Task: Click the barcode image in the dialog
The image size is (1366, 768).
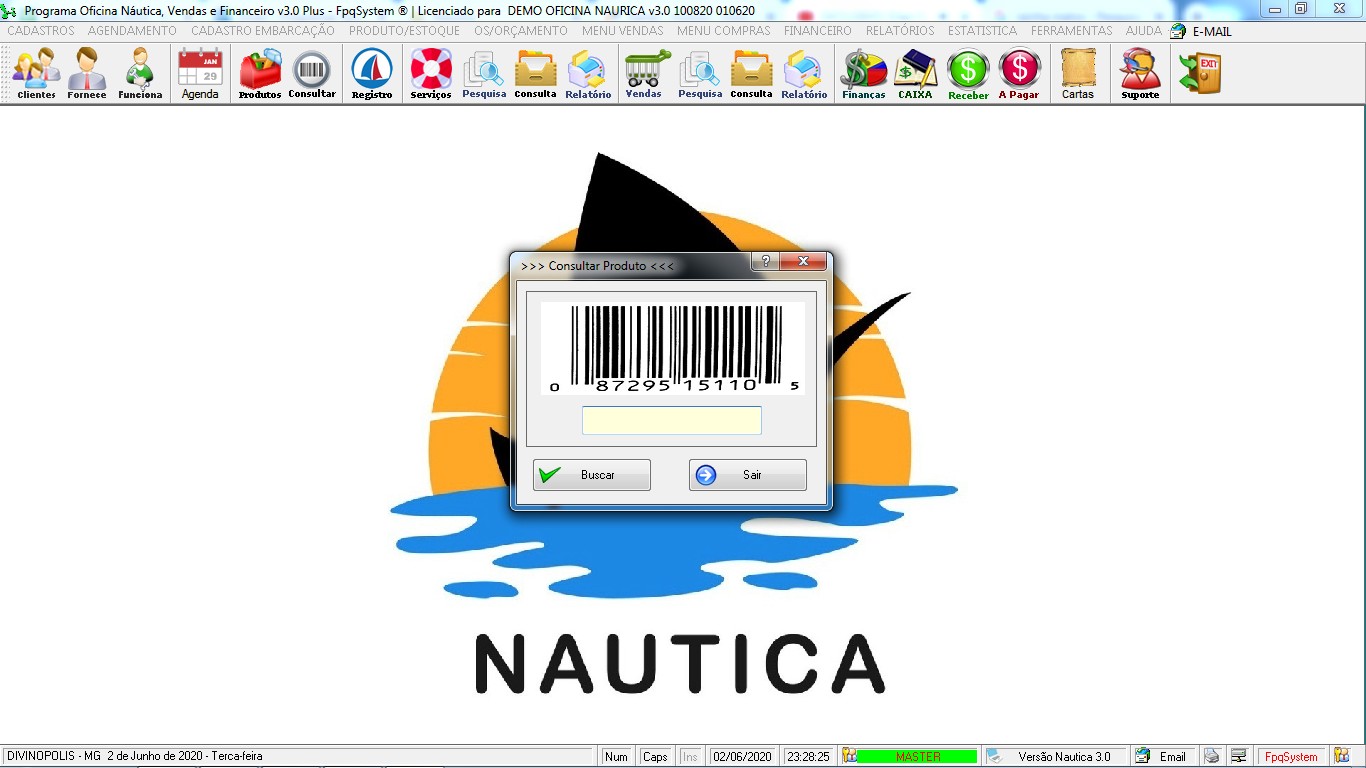Action: [x=673, y=348]
